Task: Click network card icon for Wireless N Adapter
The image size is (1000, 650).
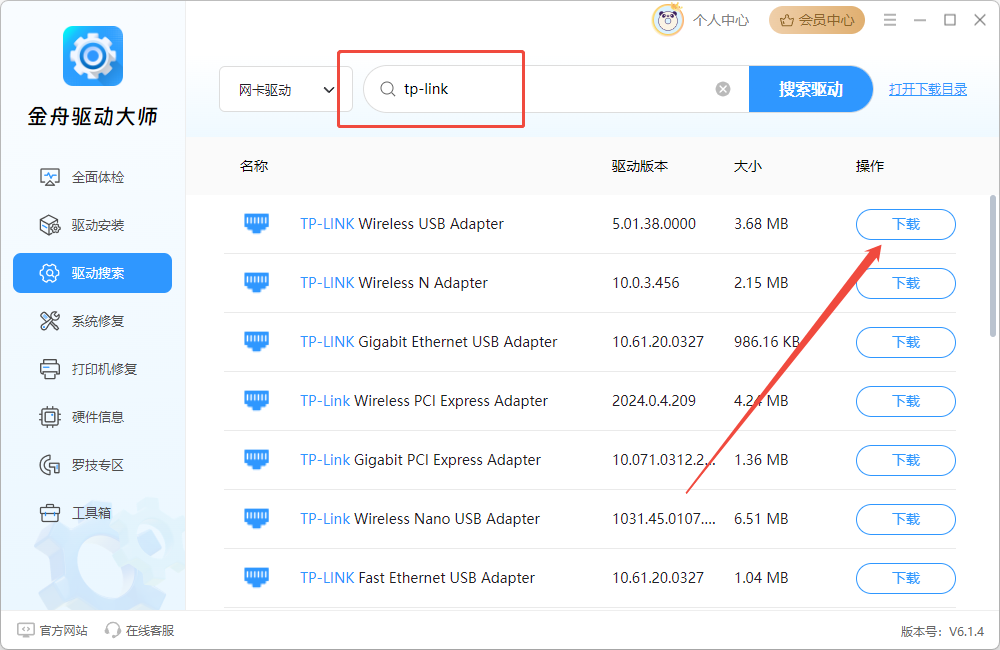Action: pos(256,283)
